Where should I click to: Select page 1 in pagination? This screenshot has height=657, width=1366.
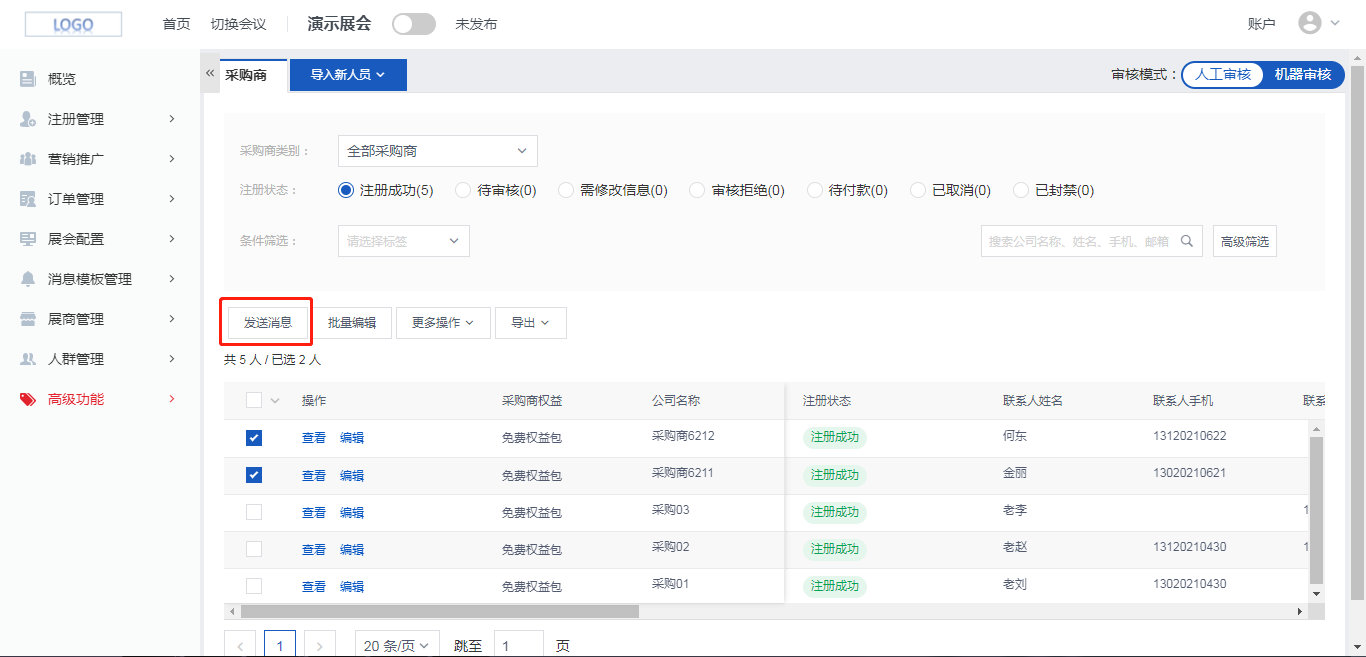tap(280, 646)
